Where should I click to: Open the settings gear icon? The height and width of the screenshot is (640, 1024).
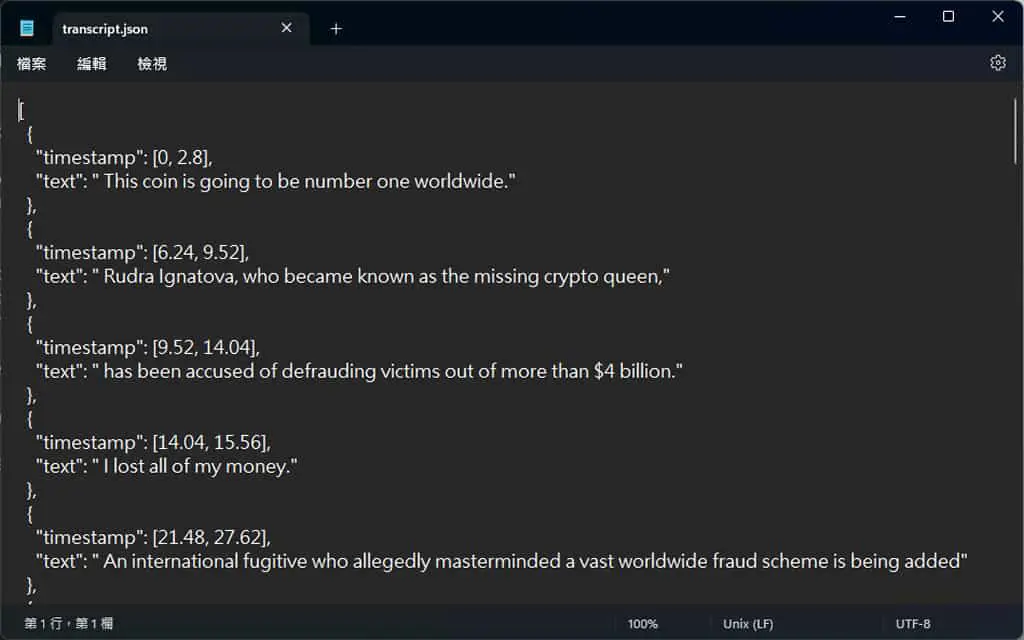[x=997, y=63]
